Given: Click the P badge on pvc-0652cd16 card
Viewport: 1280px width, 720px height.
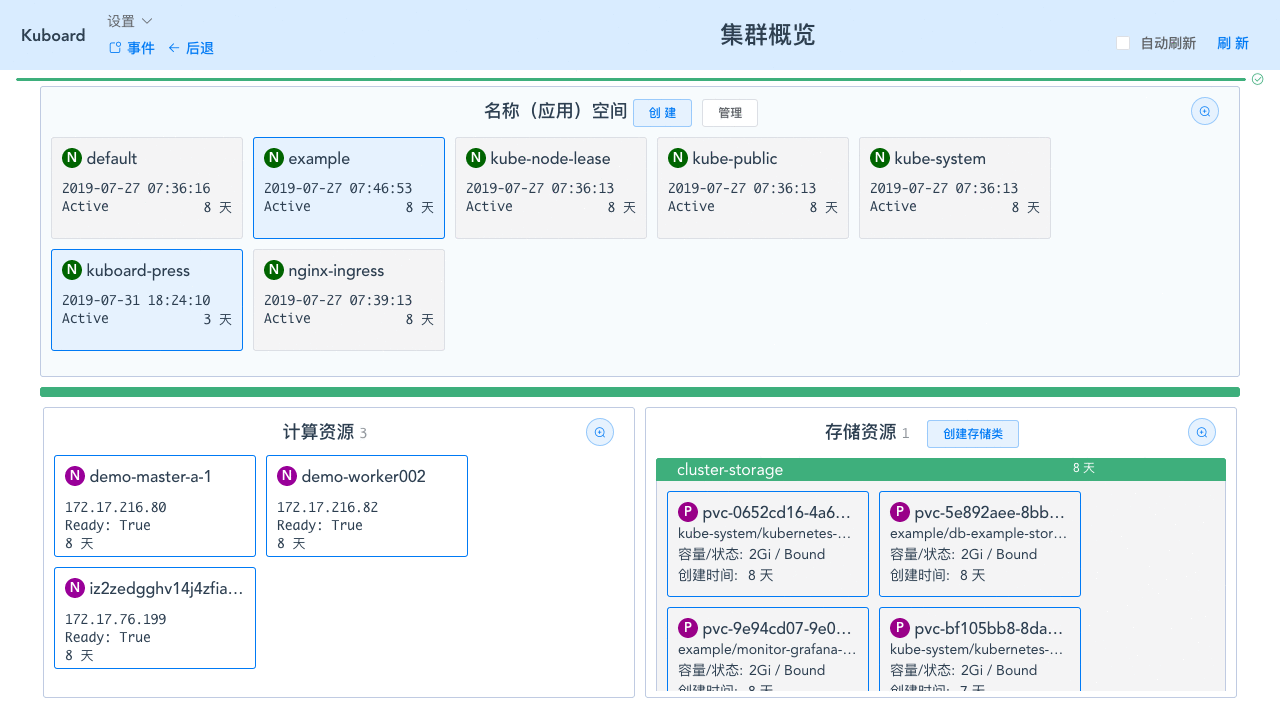Looking at the screenshot, I should tap(687, 511).
